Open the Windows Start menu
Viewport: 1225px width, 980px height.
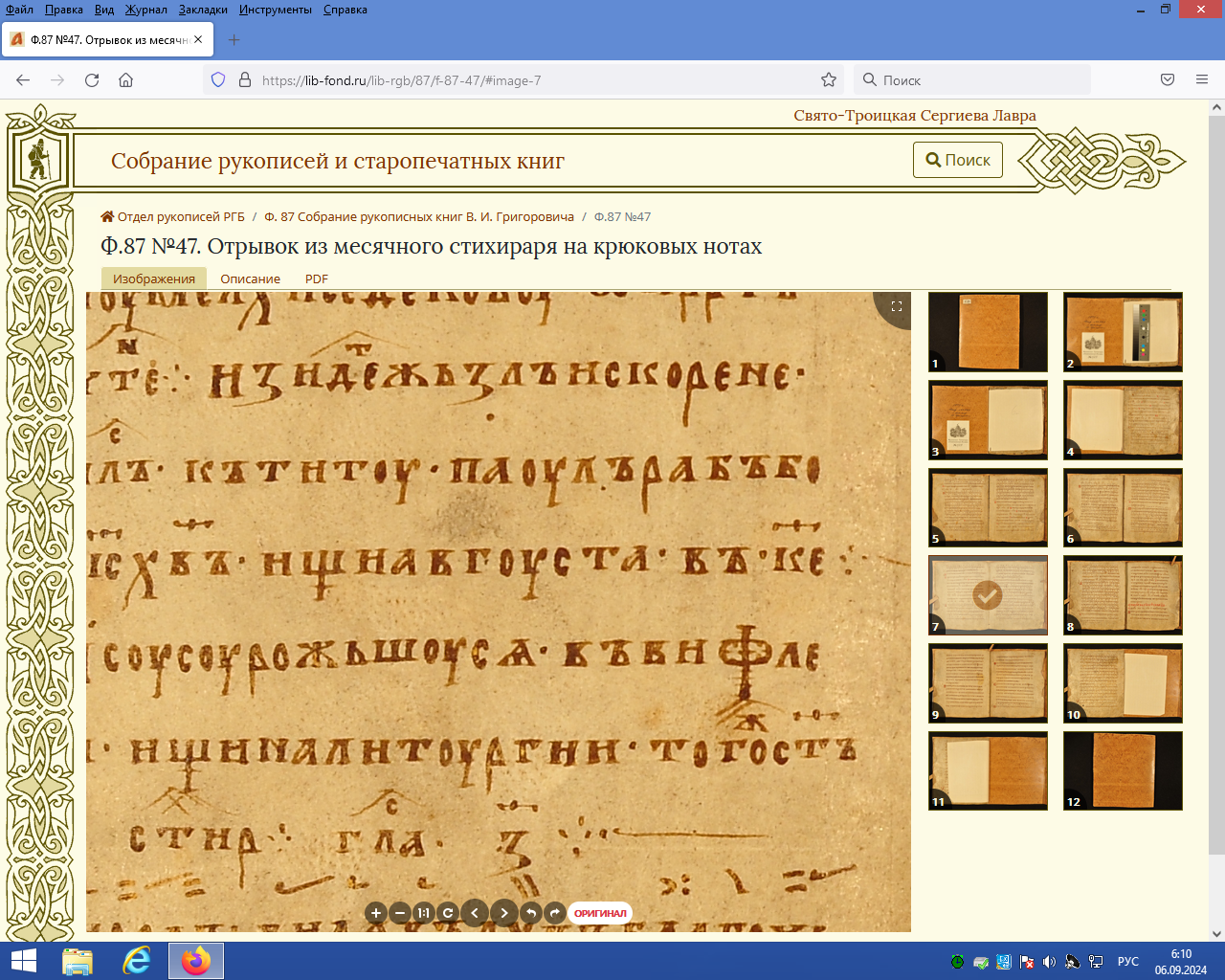23,961
